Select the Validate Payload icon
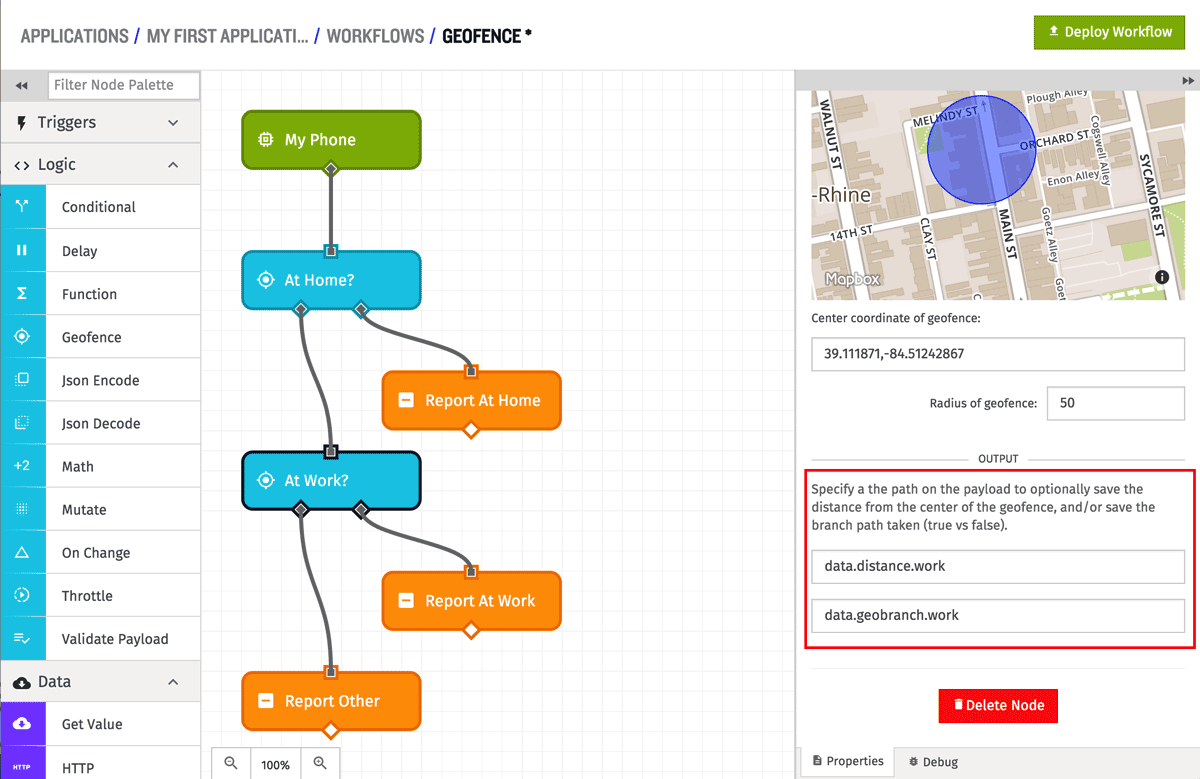The width and height of the screenshot is (1200, 779). coord(22,638)
